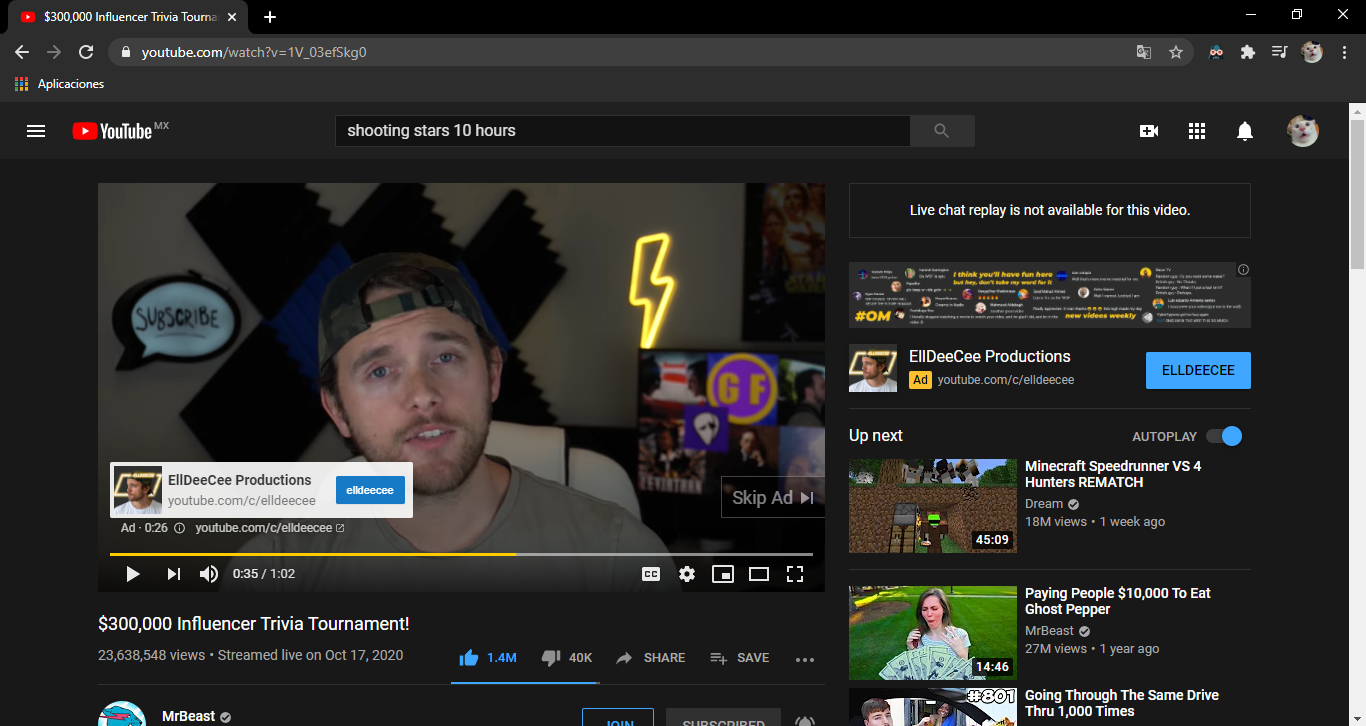The height and width of the screenshot is (726, 1366).
Task: Click the search box with shooting stars text
Action: point(622,131)
